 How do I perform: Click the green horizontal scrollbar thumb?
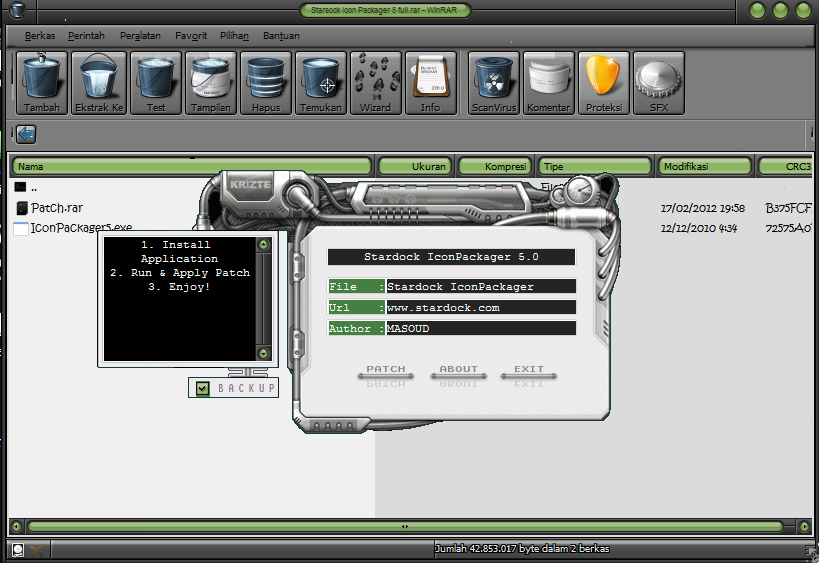point(405,526)
